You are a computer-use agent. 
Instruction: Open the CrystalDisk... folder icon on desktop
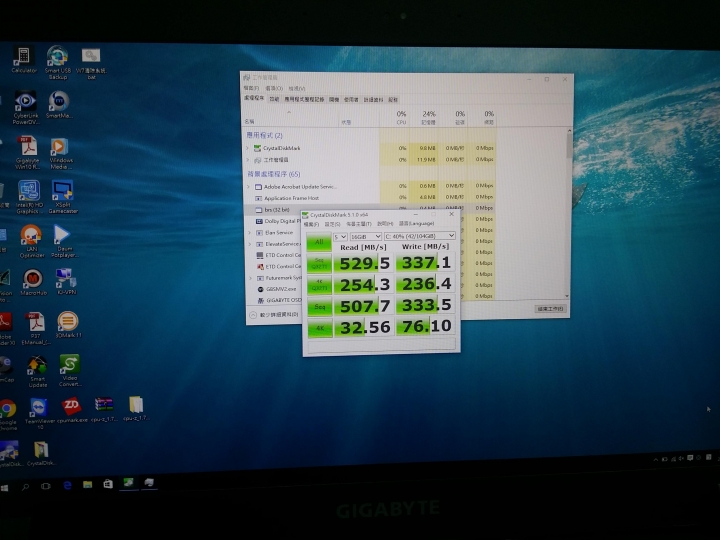(x=41, y=454)
